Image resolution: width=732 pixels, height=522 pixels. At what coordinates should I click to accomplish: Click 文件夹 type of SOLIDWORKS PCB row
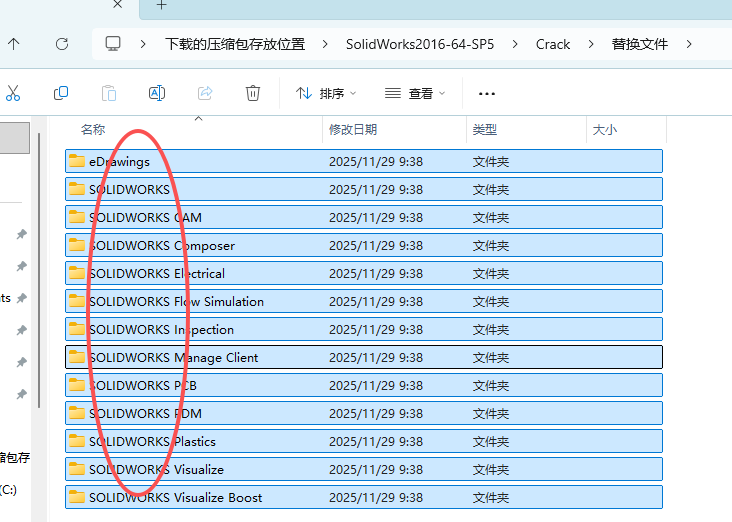[x=491, y=386]
